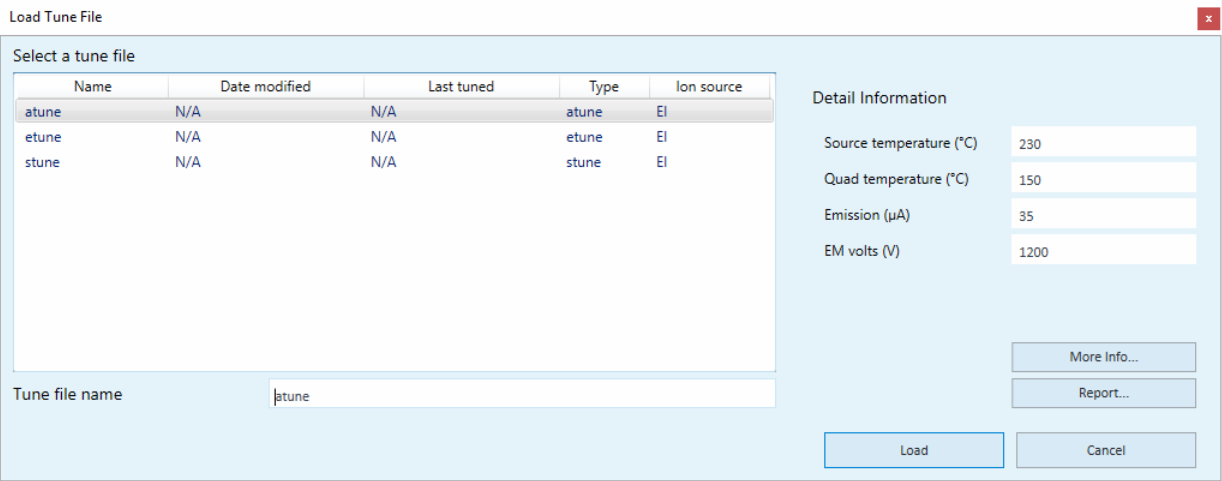Click the Quad temperature value field
The height and width of the screenshot is (481, 1222).
(1104, 179)
